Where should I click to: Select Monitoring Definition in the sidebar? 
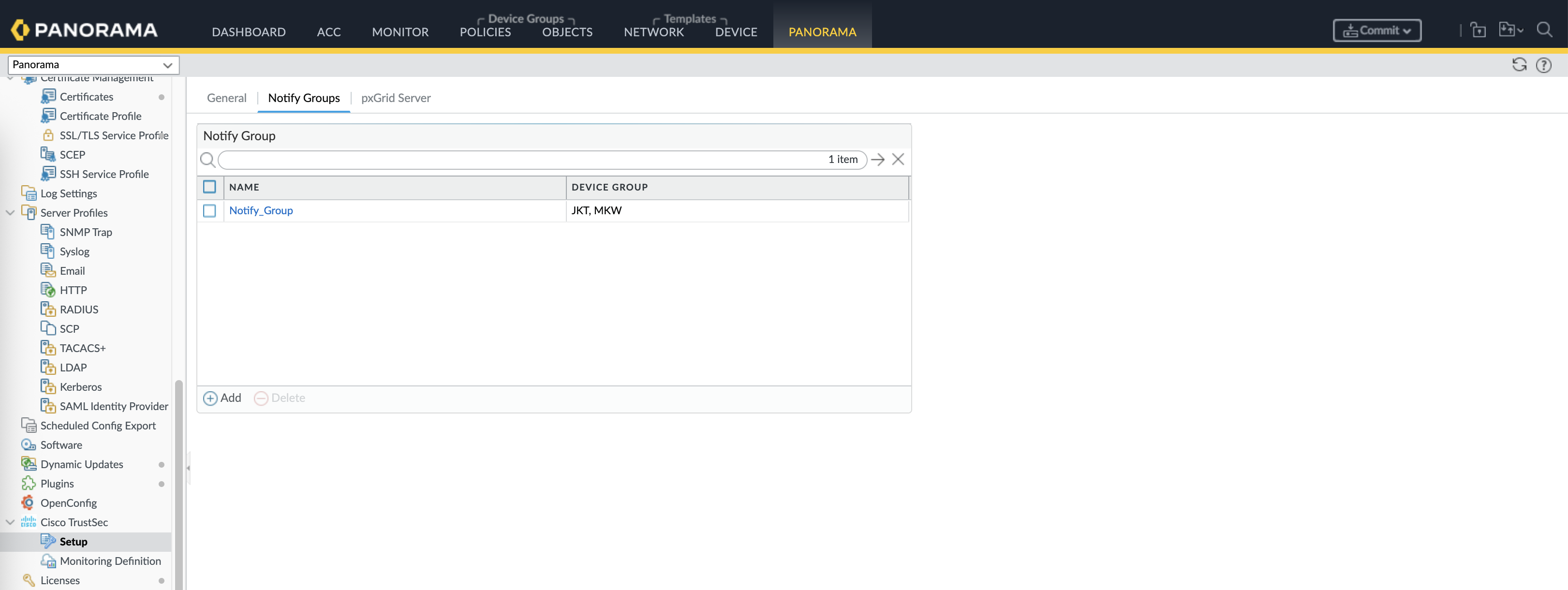tap(110, 561)
